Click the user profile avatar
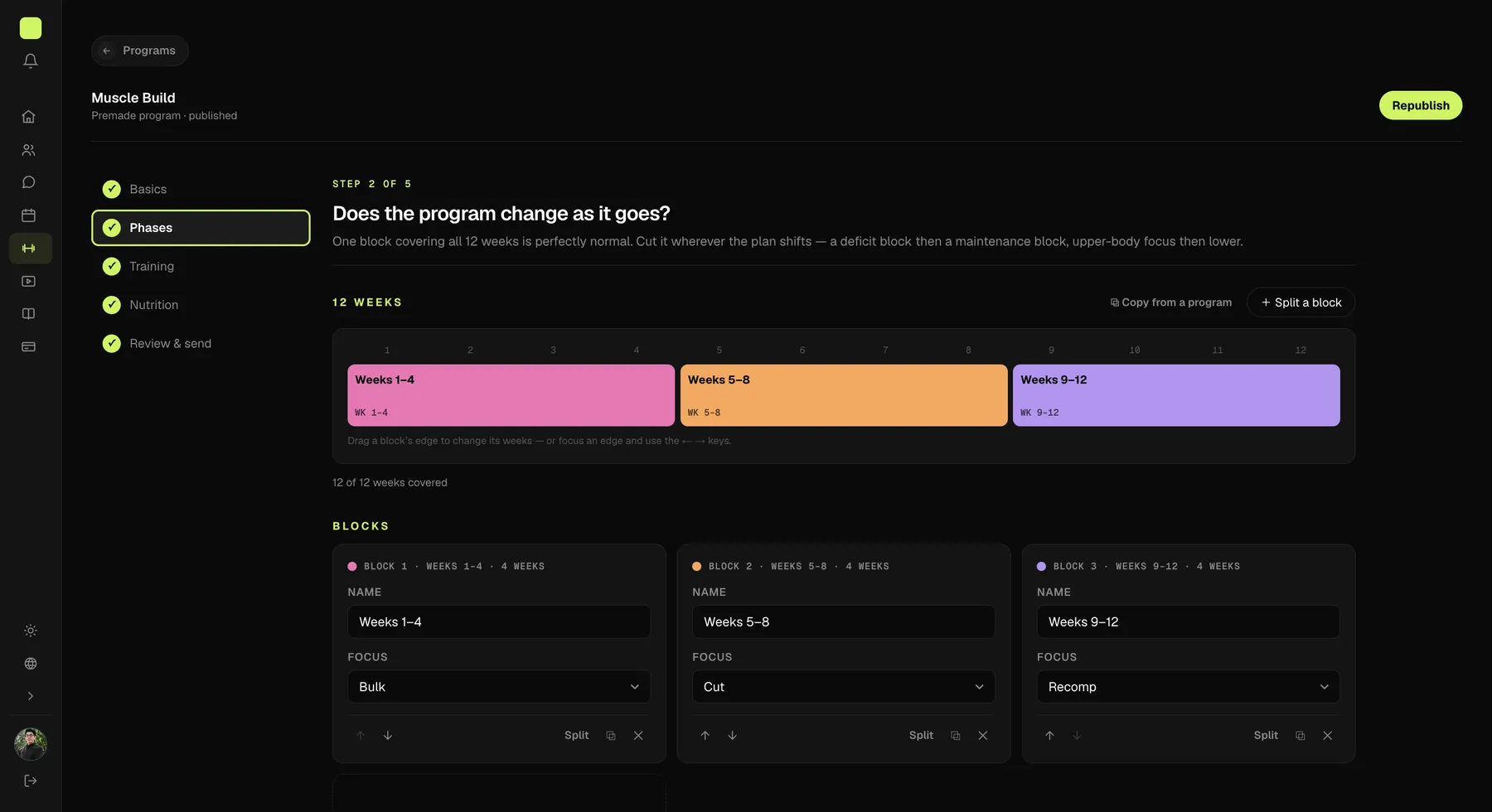The height and width of the screenshot is (812, 1492). pos(31,744)
